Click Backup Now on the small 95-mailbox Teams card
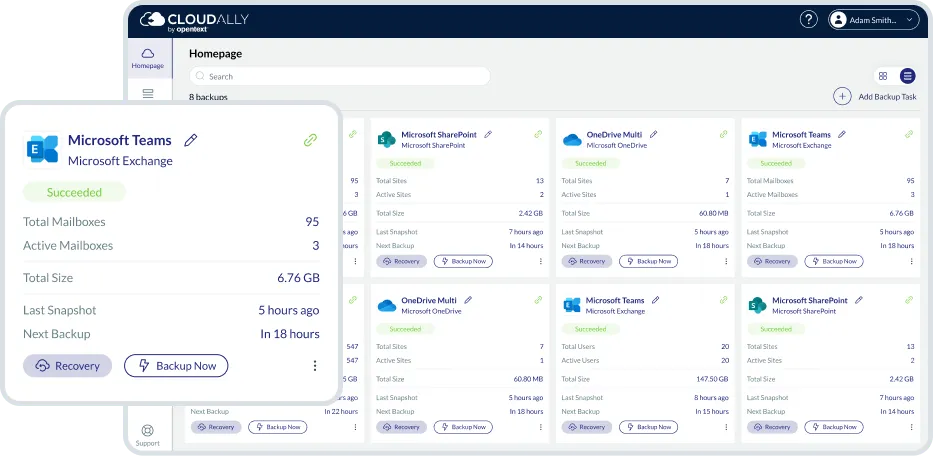 point(834,261)
